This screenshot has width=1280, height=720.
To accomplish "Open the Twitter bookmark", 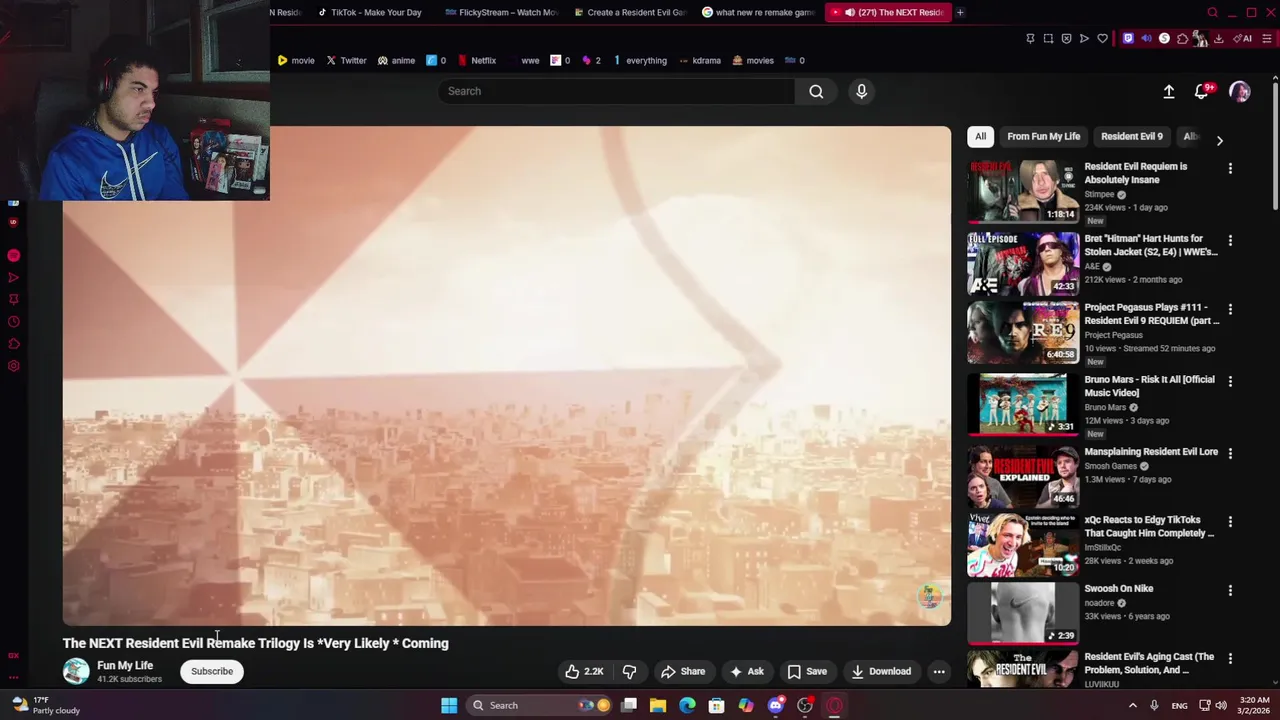I will (x=346, y=60).
